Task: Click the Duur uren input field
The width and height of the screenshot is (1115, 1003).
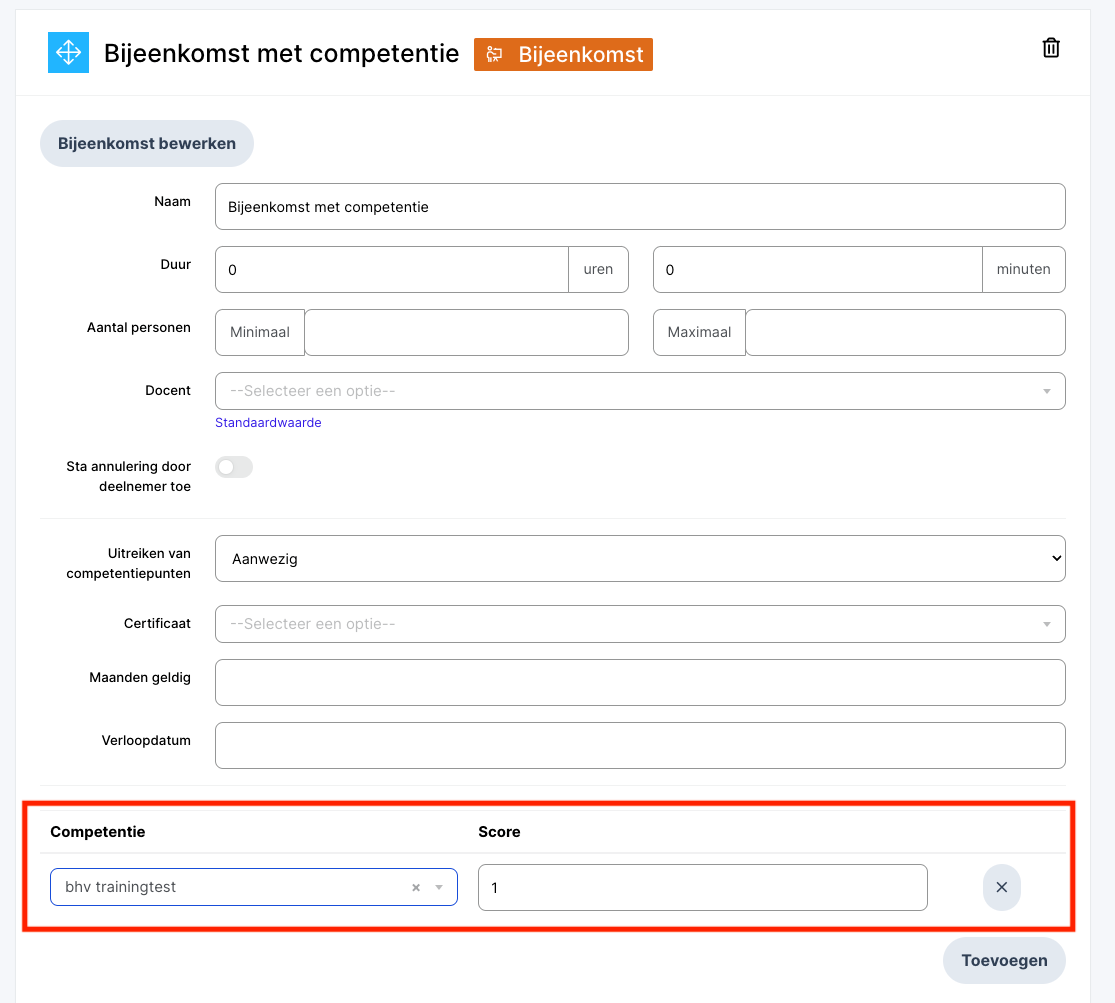Action: 392,270
